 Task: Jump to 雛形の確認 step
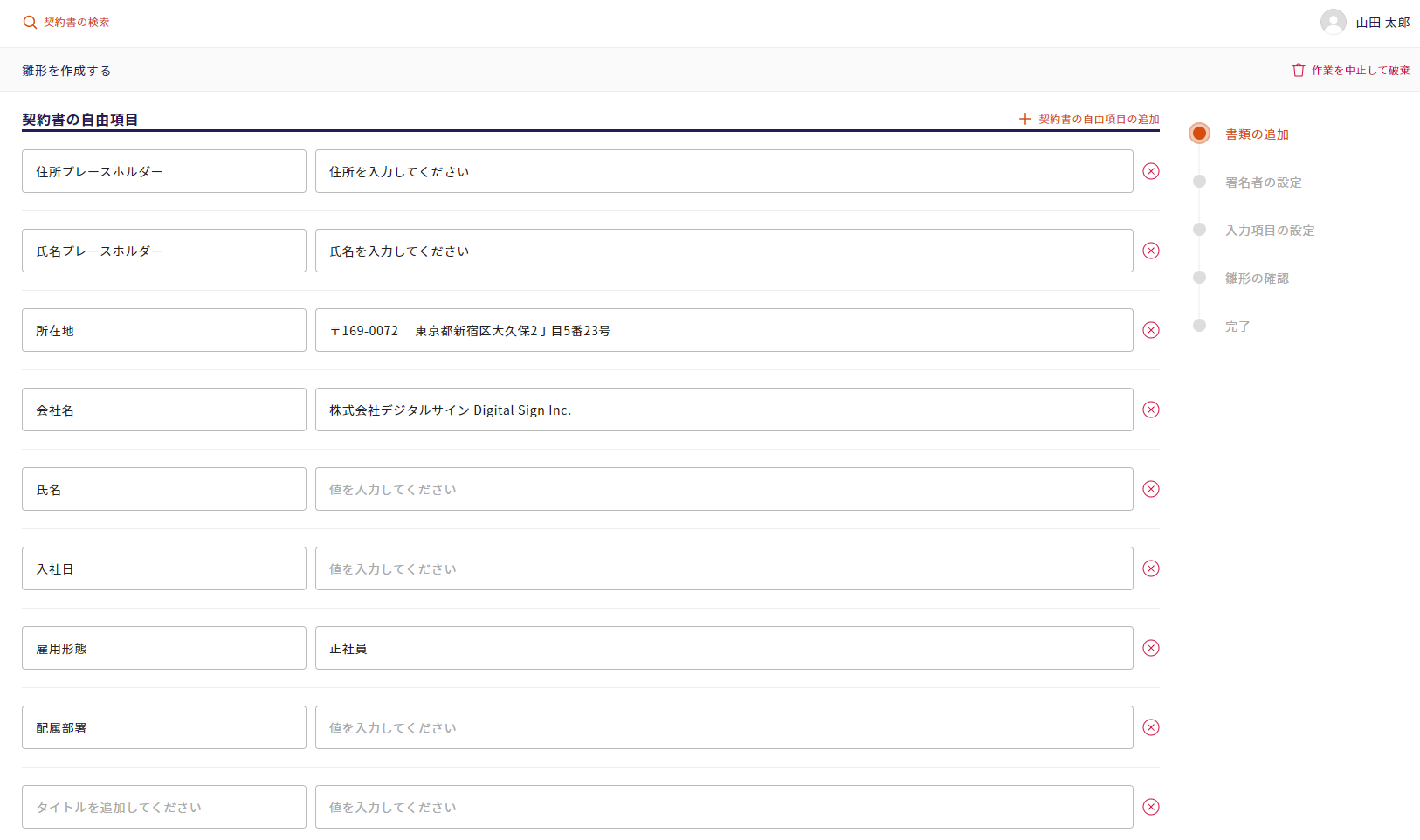coord(1257,279)
